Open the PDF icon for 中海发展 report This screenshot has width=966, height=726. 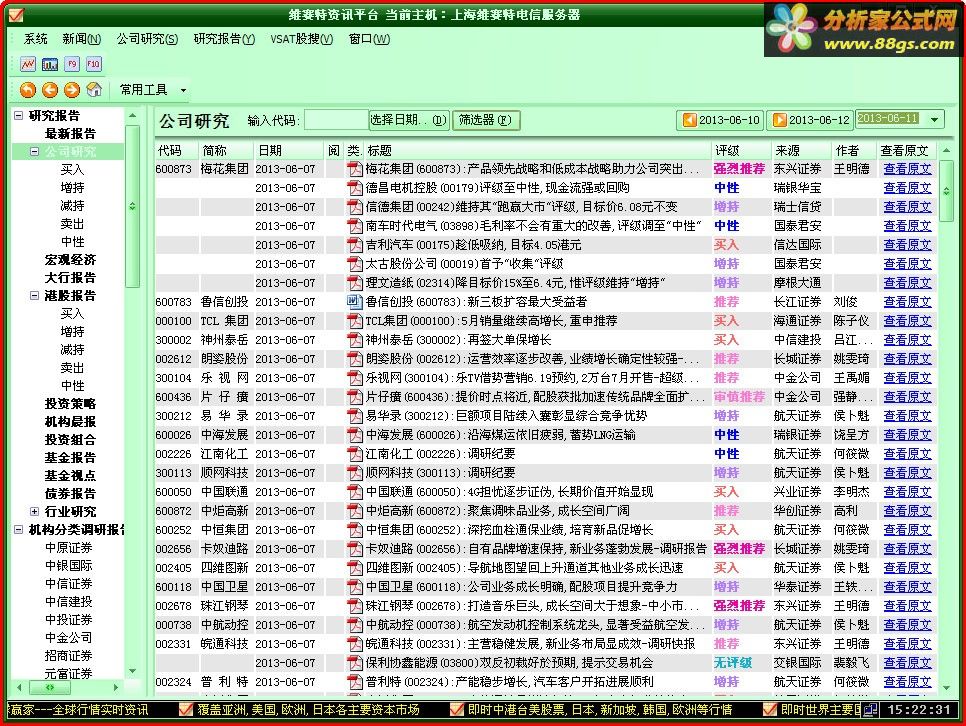355,435
